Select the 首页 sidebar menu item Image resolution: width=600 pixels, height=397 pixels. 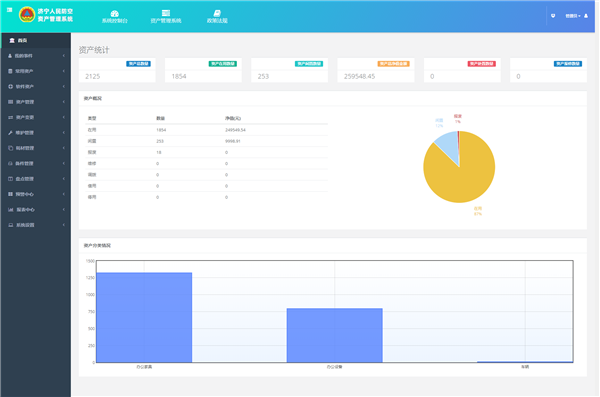pyautogui.click(x=36, y=40)
